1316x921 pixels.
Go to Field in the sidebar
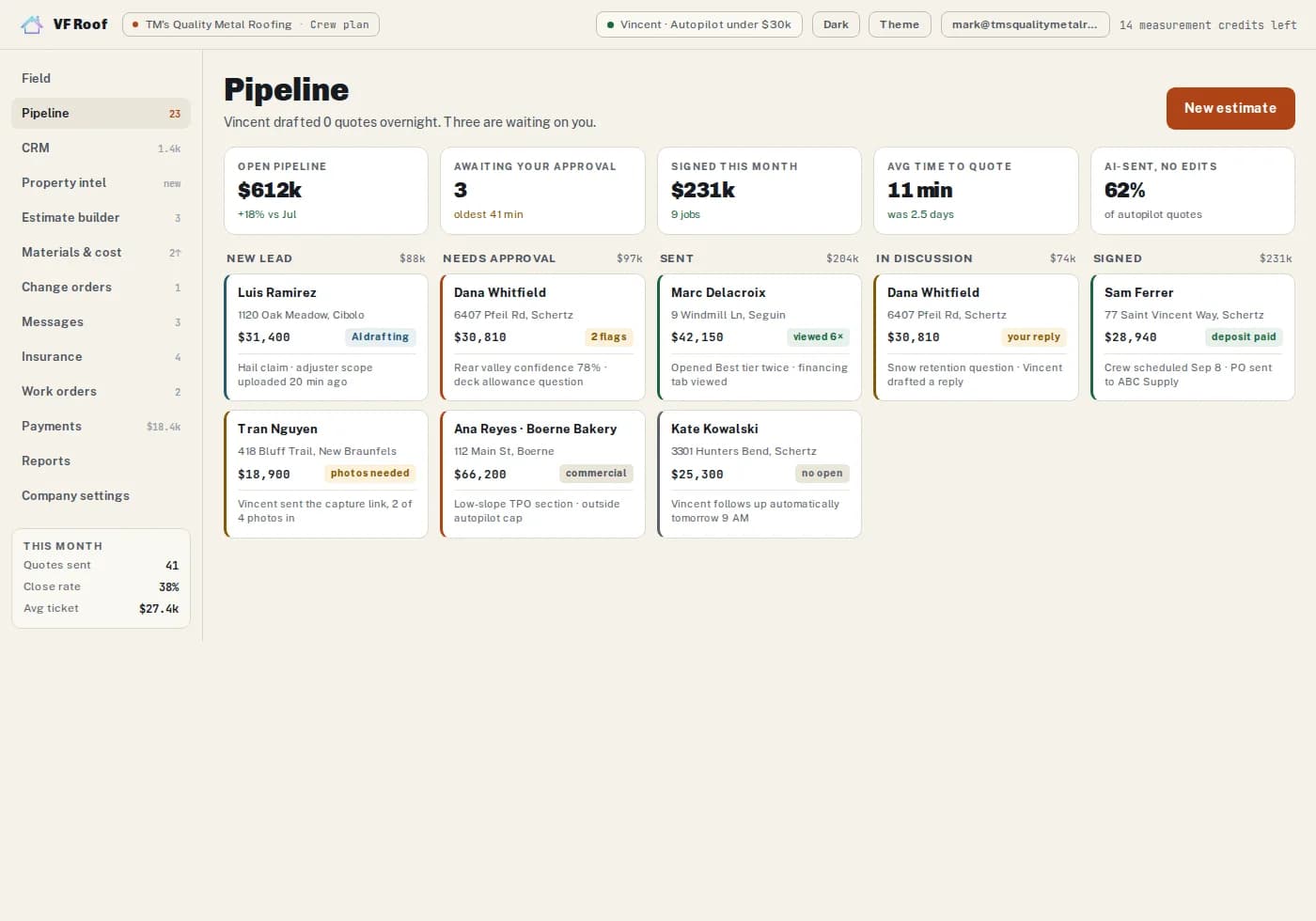[x=101, y=78]
